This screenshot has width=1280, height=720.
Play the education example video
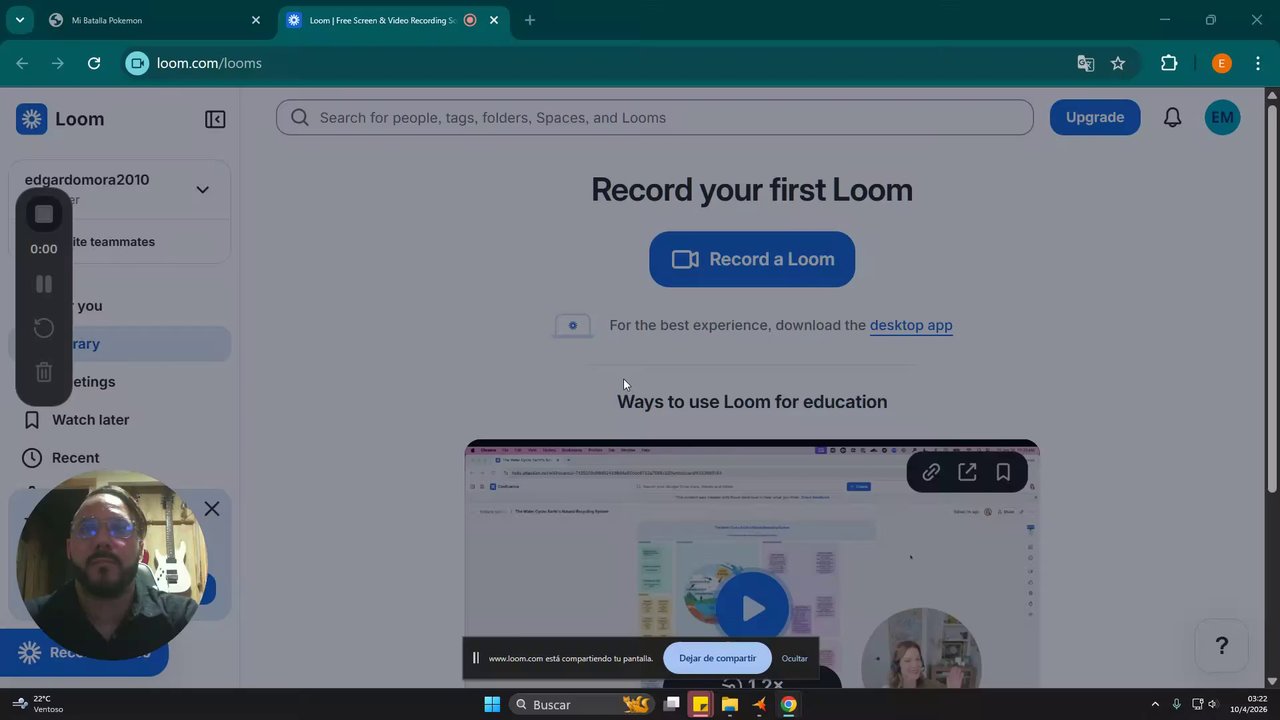pyautogui.click(x=752, y=607)
